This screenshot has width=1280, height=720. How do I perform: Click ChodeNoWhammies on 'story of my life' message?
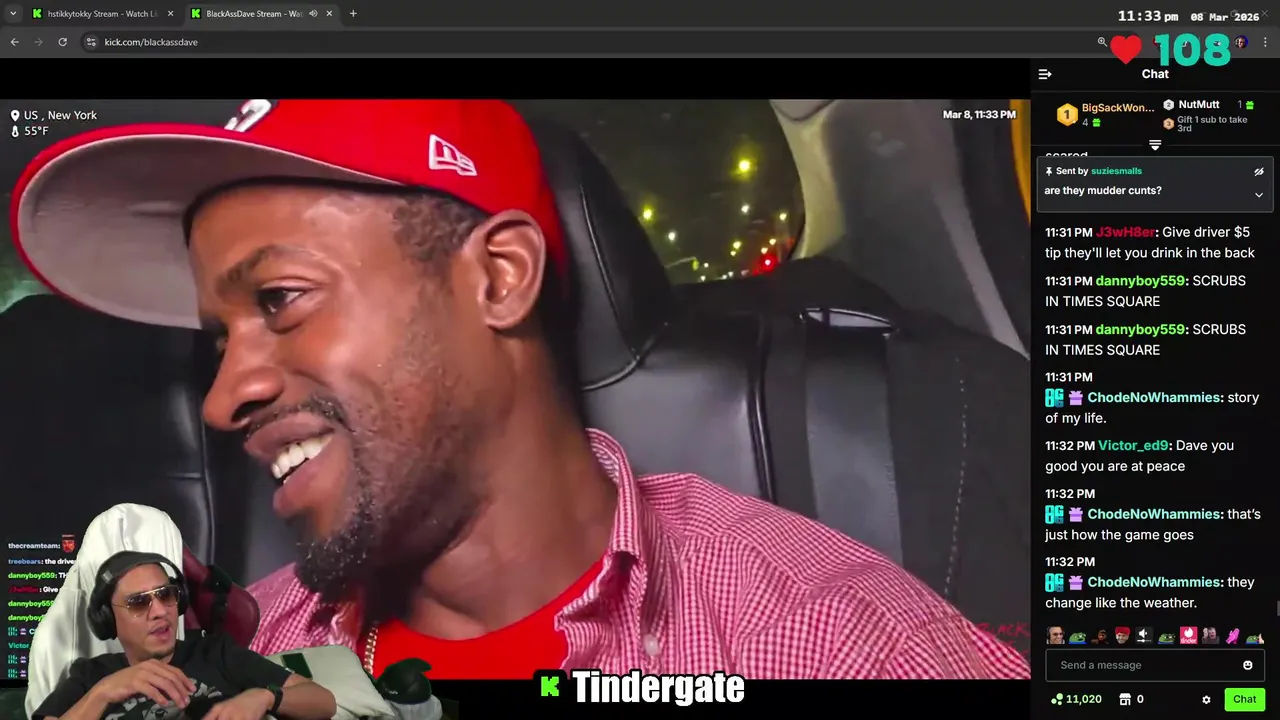coord(1154,397)
